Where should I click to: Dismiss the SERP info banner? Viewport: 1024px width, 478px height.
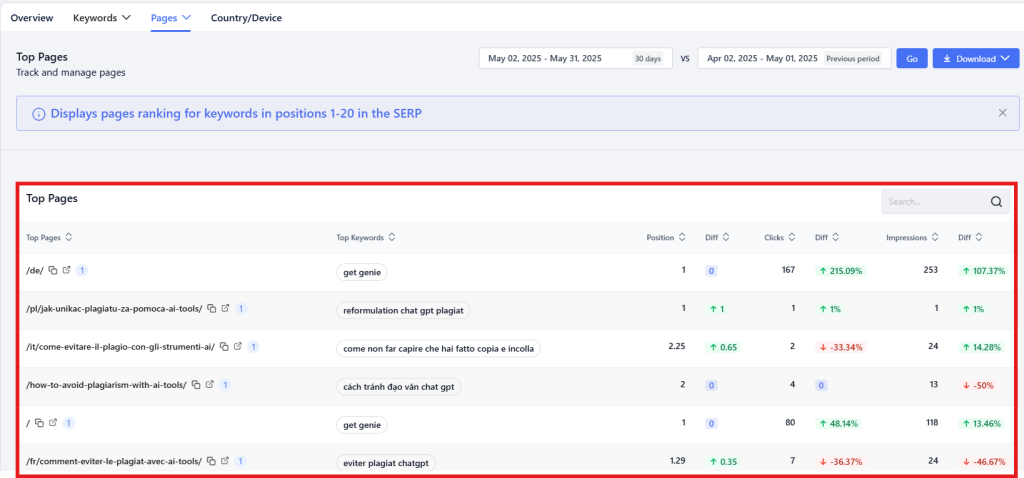1002,113
